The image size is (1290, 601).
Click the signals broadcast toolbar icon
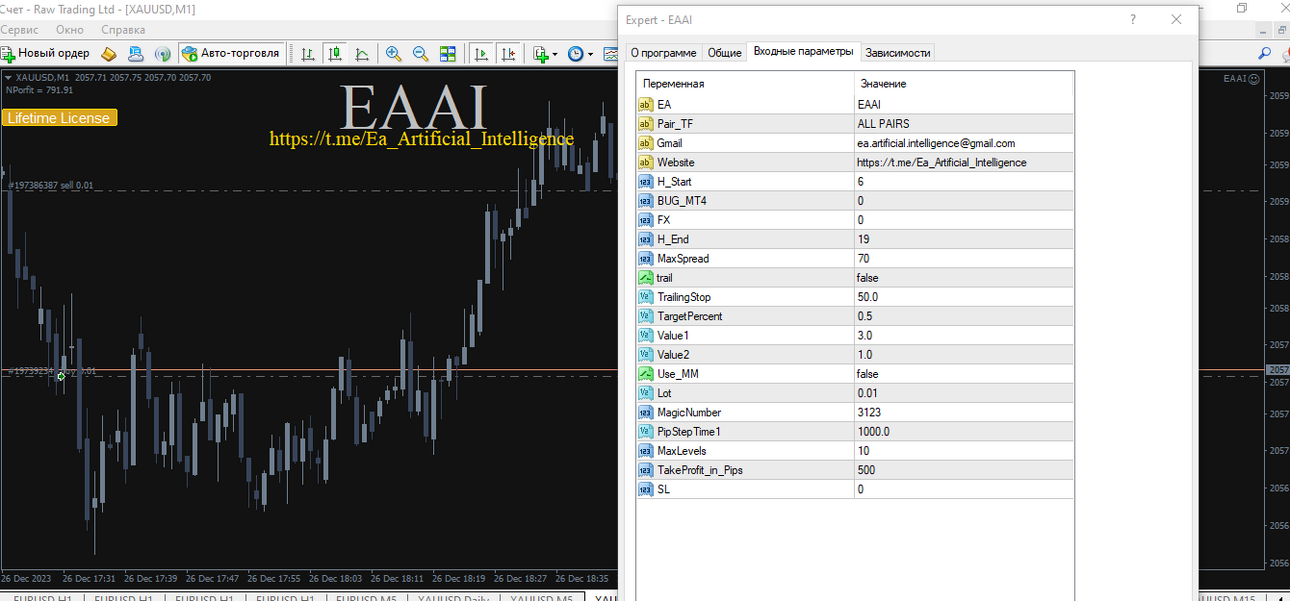click(x=162, y=53)
